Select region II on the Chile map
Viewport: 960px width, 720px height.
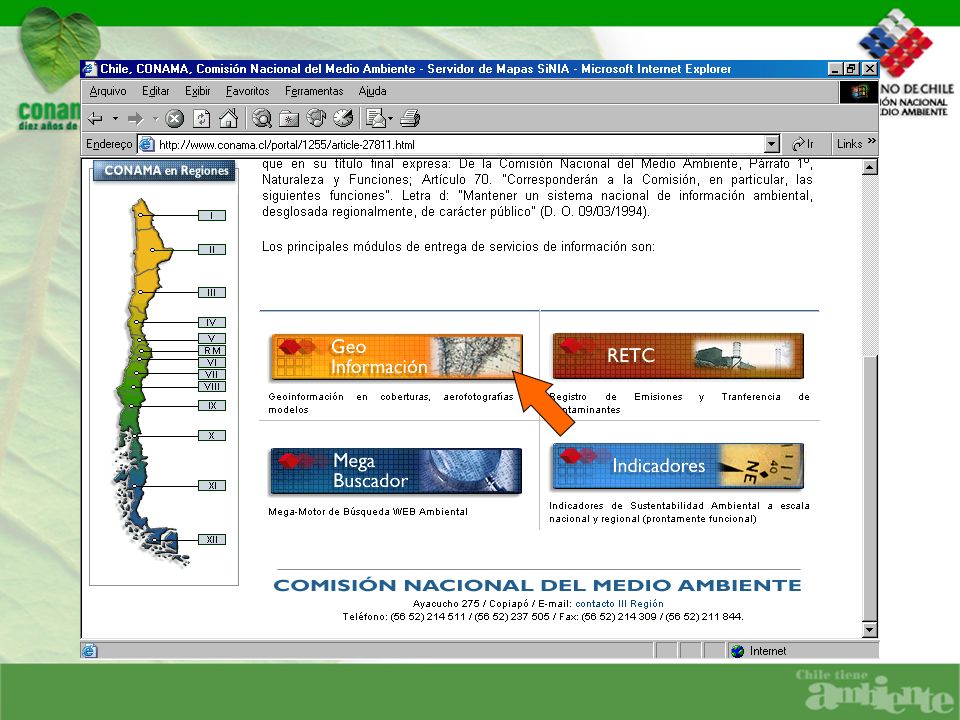coord(212,249)
